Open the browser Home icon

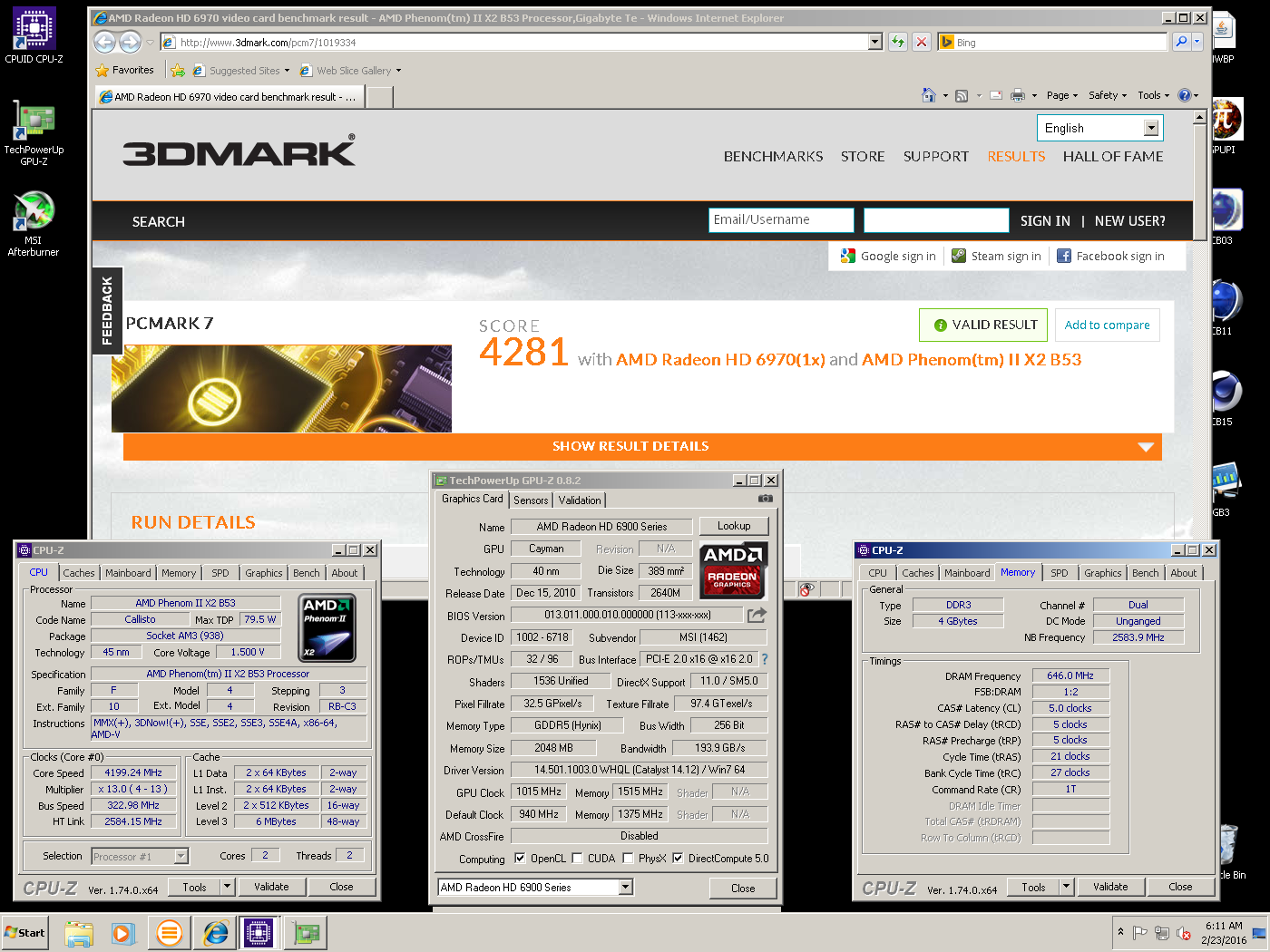928,95
